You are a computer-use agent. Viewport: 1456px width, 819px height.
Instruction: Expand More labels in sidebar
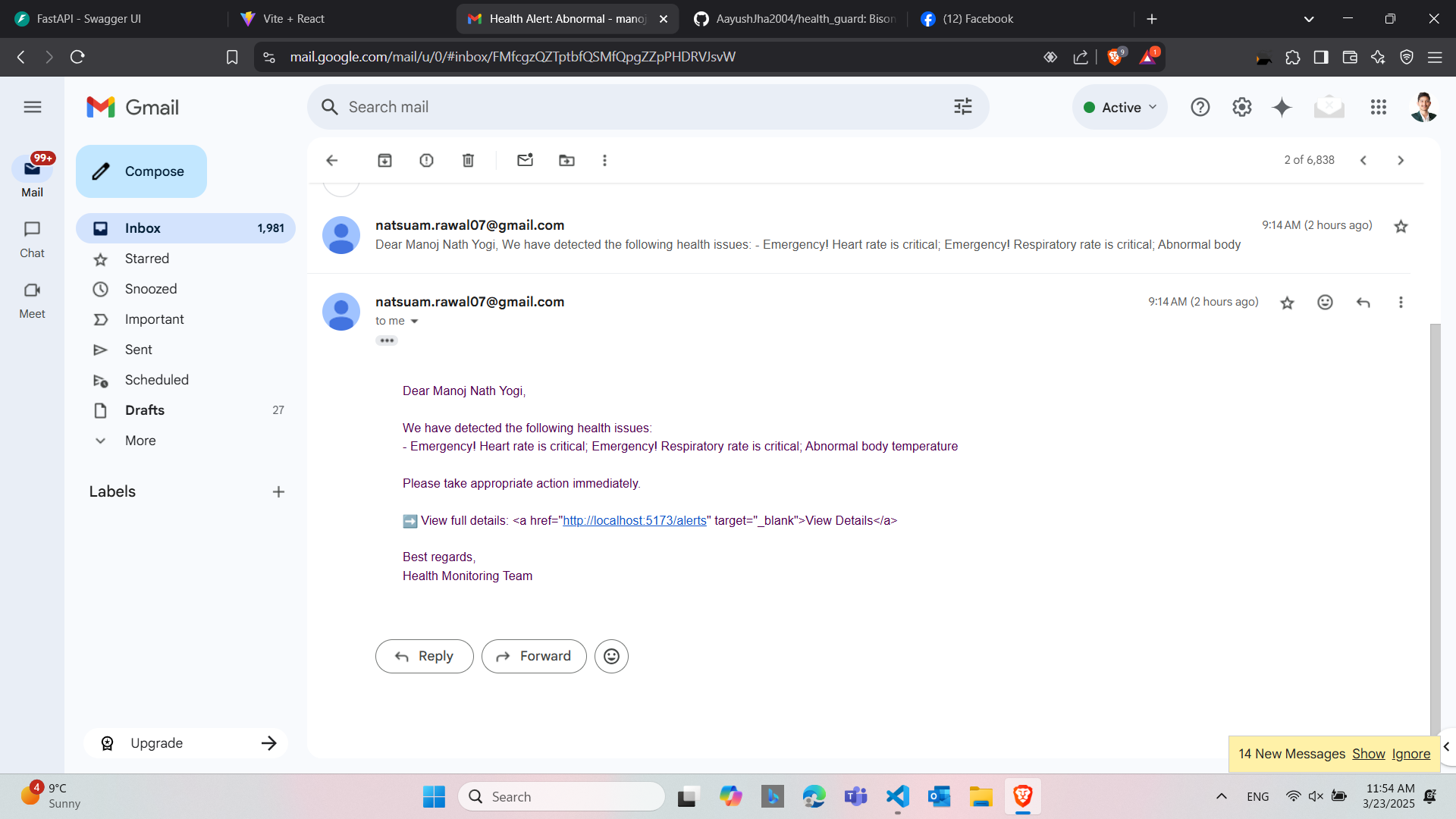(x=140, y=441)
